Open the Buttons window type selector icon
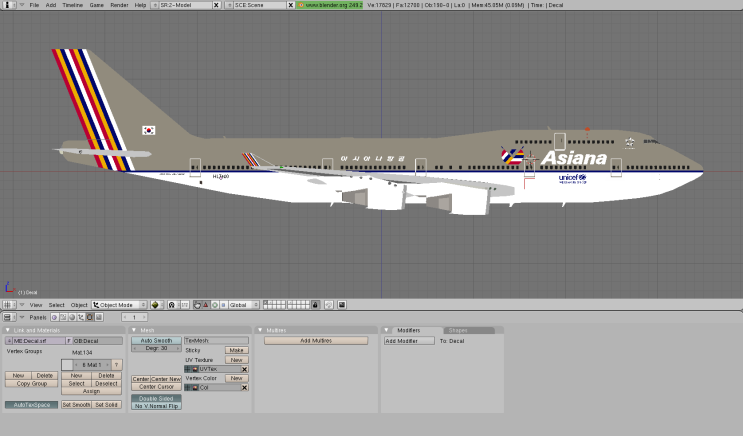This screenshot has width=743, height=436. 9,317
